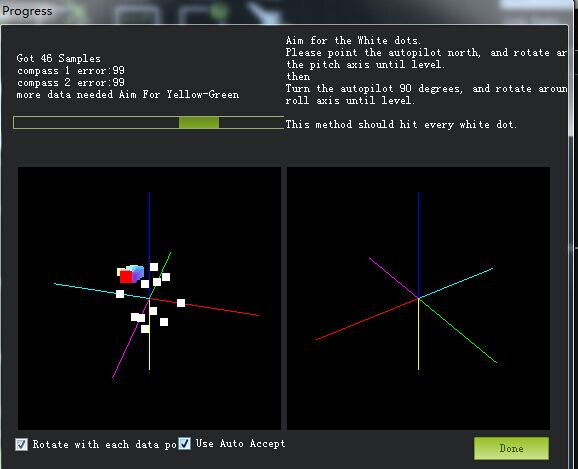This screenshot has height=469, width=578.
Task: Click the red cube marker
Action: point(126,277)
